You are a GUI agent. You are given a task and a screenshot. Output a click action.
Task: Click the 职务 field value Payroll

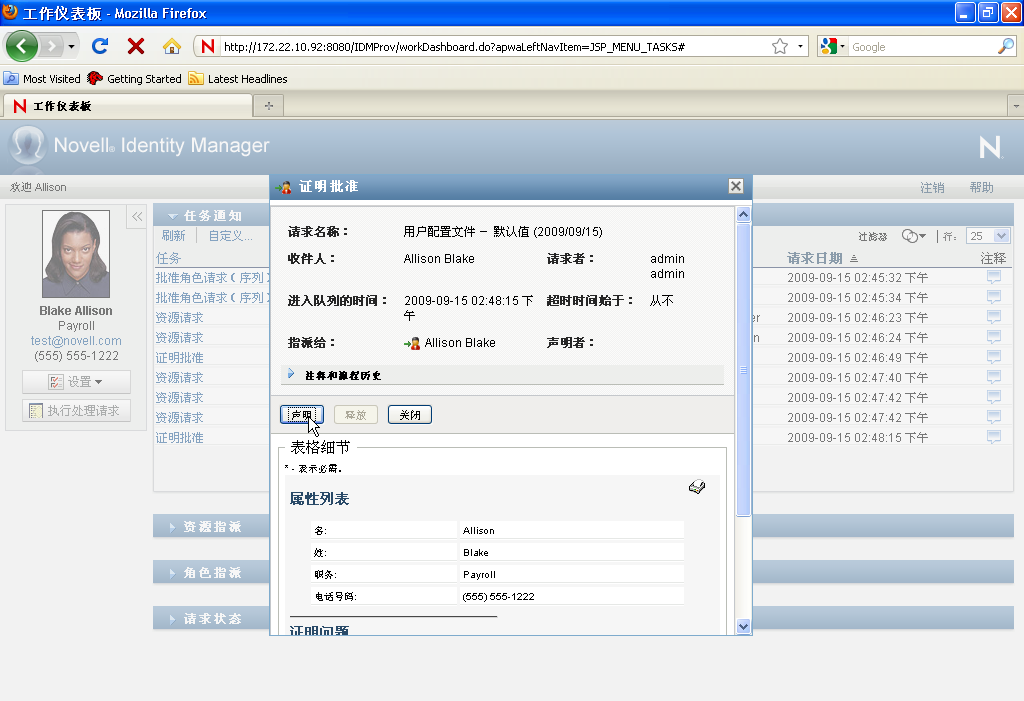tap(479, 574)
